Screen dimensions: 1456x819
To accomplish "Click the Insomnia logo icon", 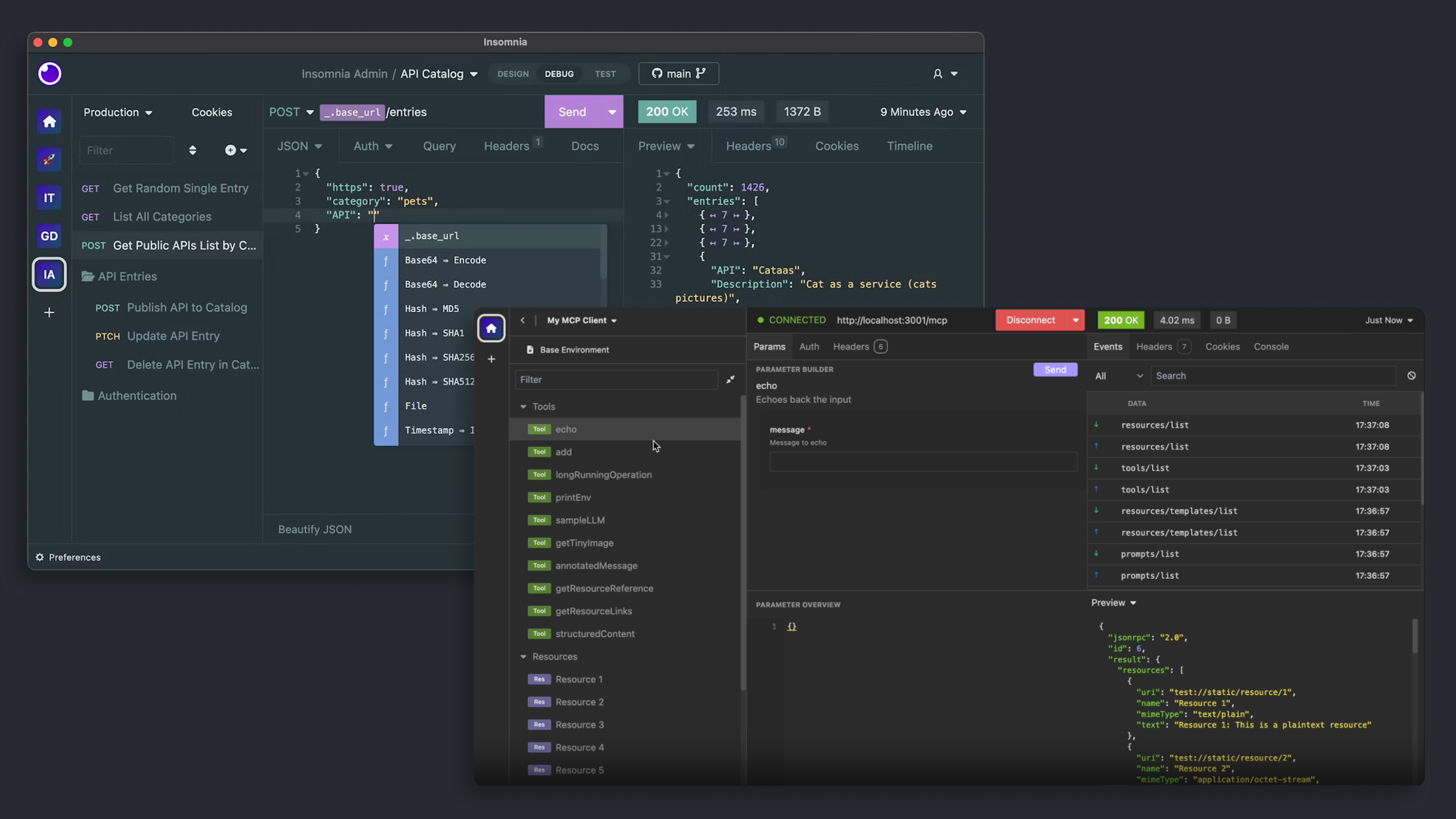I will point(49,73).
